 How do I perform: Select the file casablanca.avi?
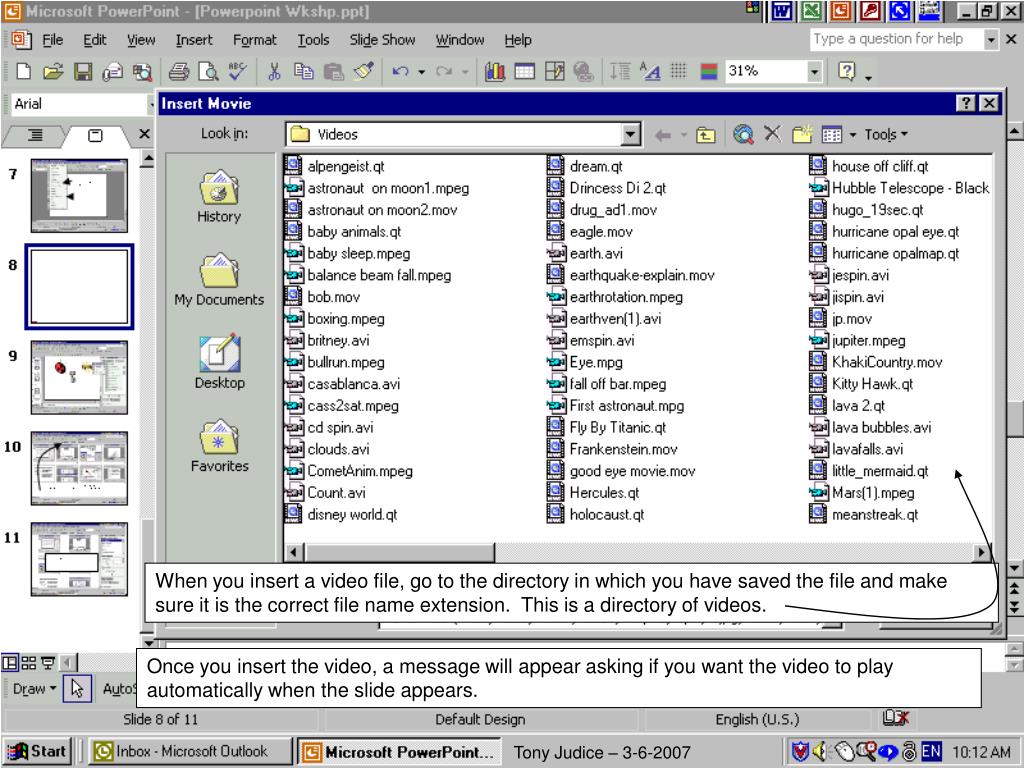click(342, 384)
